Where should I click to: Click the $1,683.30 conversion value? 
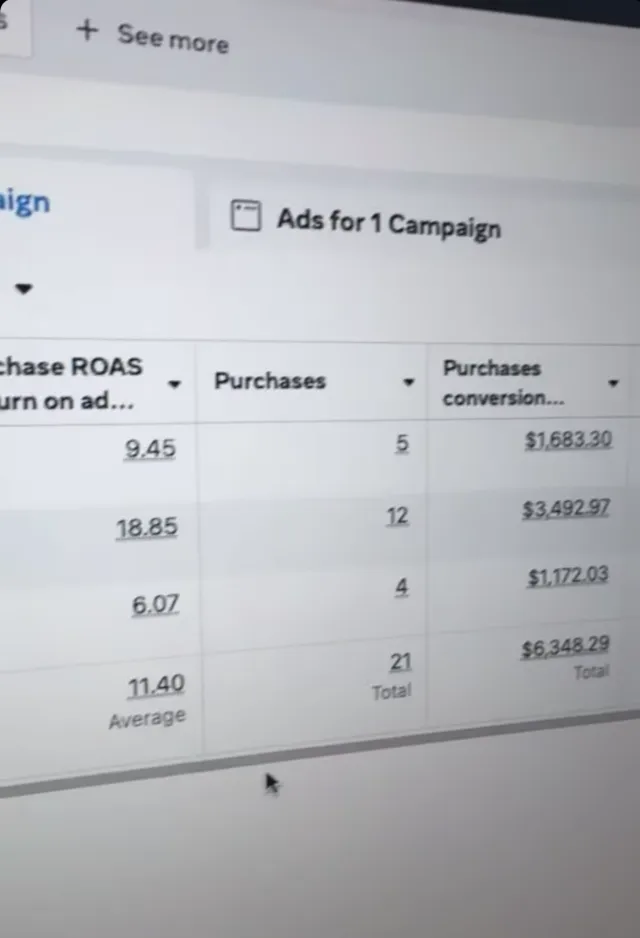568,440
